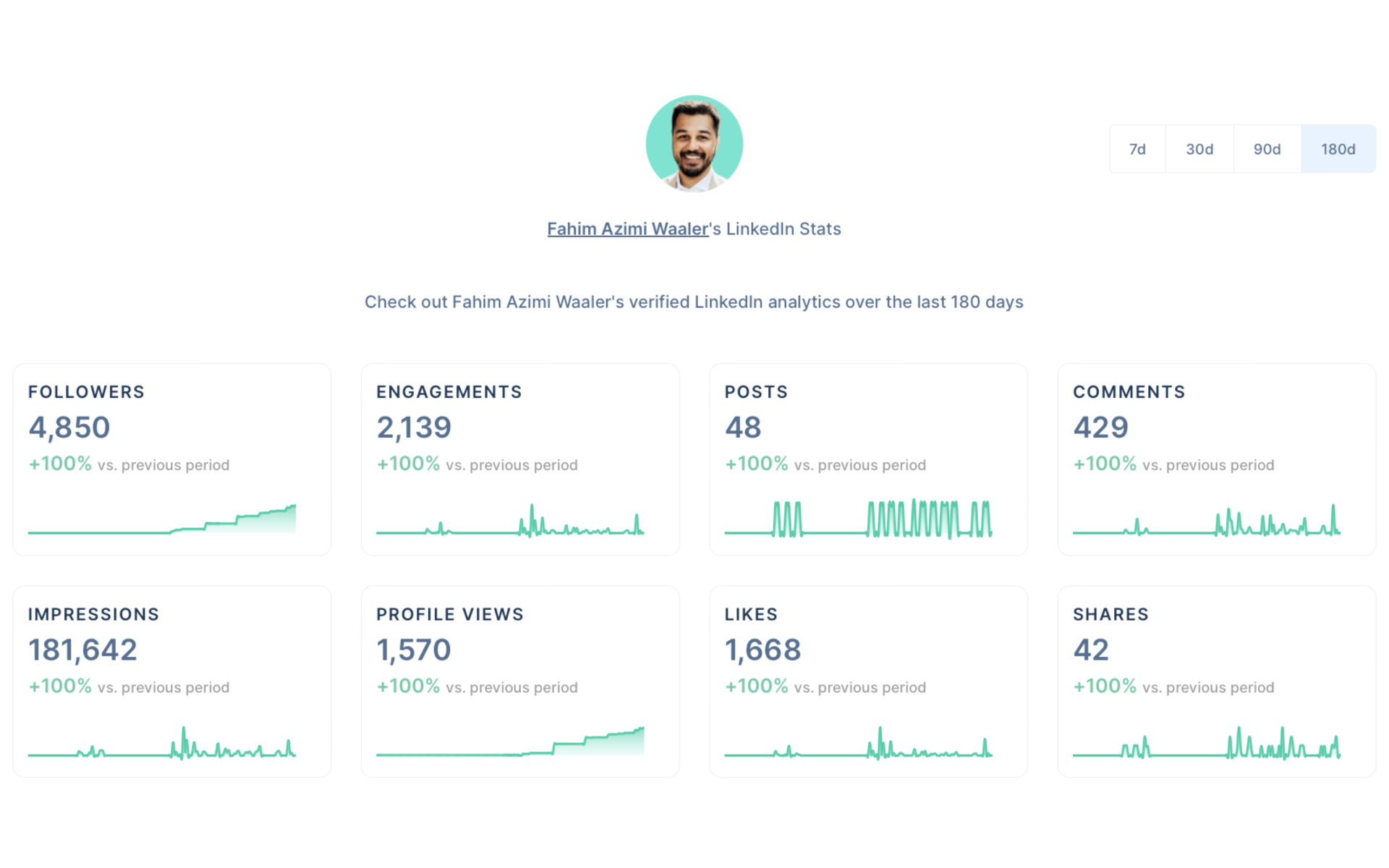Click the LIKES card heading
1389x868 pixels.
point(751,614)
